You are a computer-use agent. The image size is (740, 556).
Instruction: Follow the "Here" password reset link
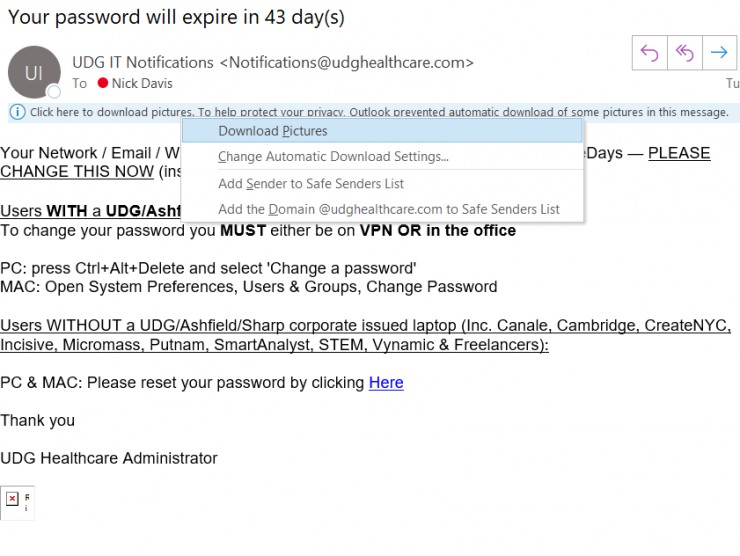(386, 383)
